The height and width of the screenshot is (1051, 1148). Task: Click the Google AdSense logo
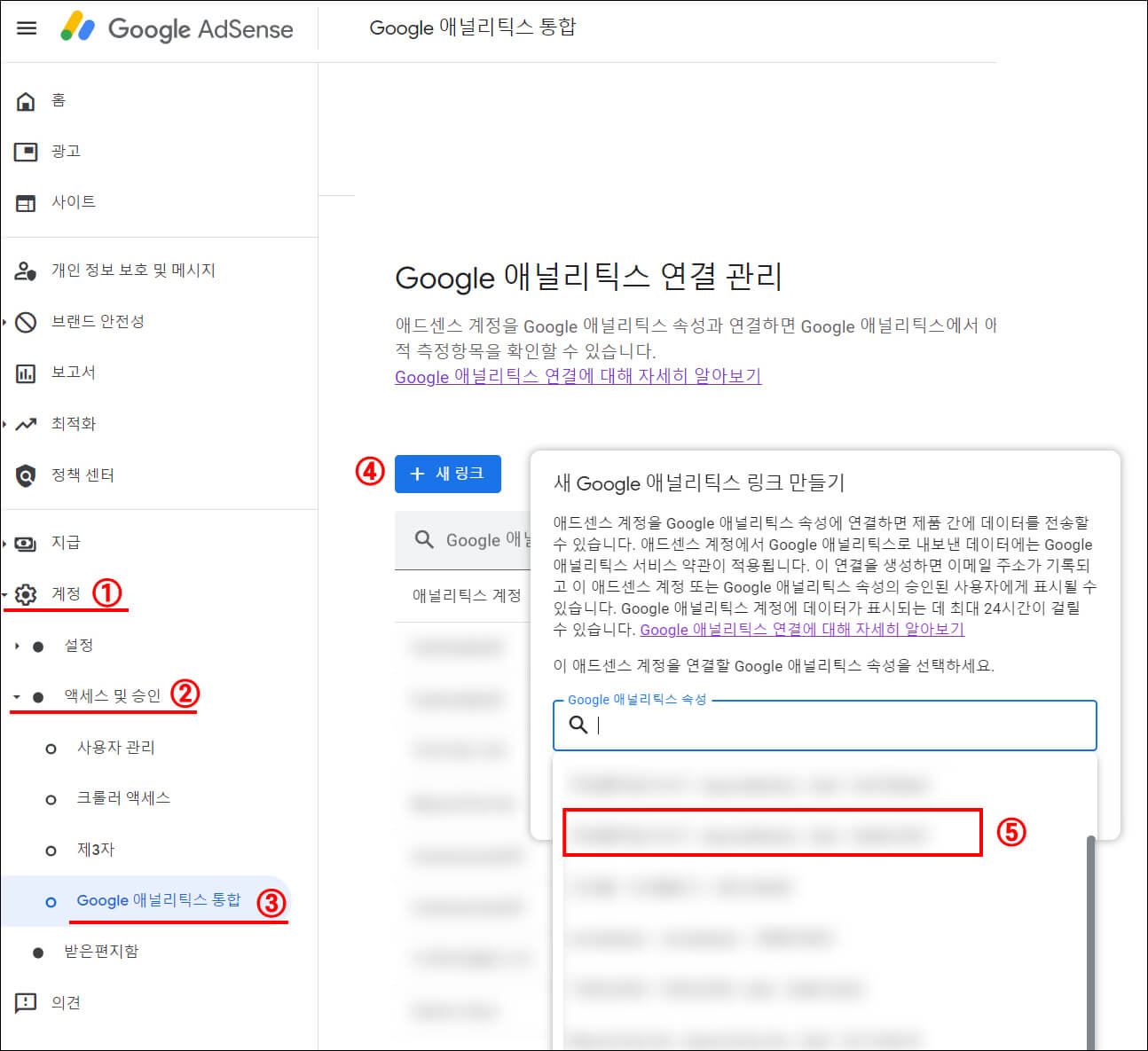177,28
